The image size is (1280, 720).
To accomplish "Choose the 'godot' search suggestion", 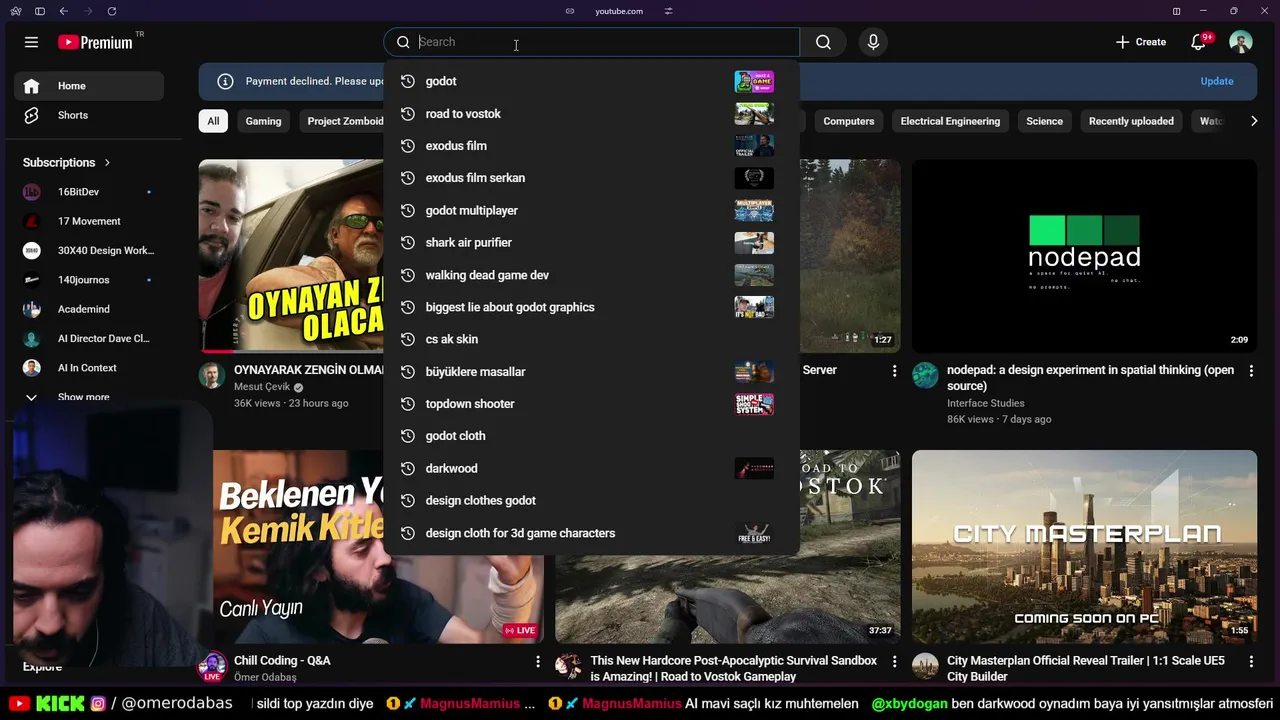I will click(591, 81).
